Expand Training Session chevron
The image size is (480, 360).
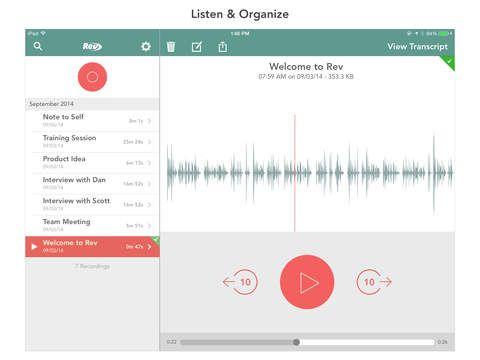point(149,142)
